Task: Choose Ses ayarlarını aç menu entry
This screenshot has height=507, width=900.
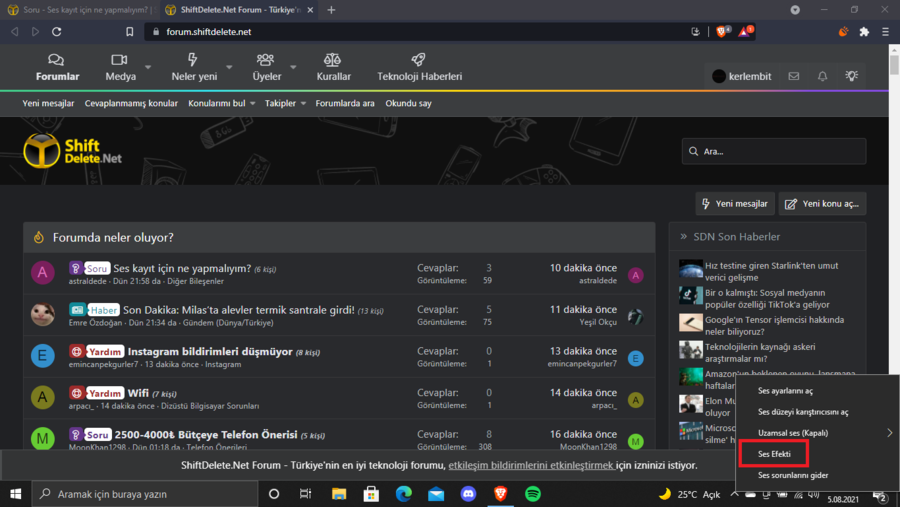Action: pyautogui.click(x=785, y=390)
